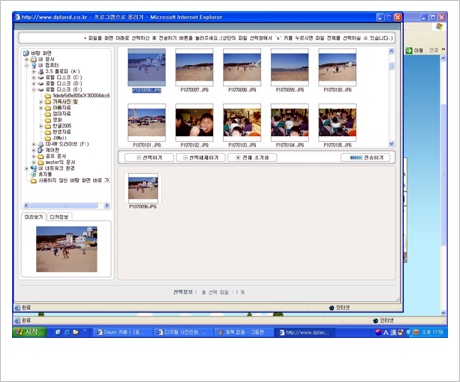Image resolution: width=460 pixels, height=382 pixels.
Task: Click the Korean IME language icon in tray
Action: click(378, 332)
